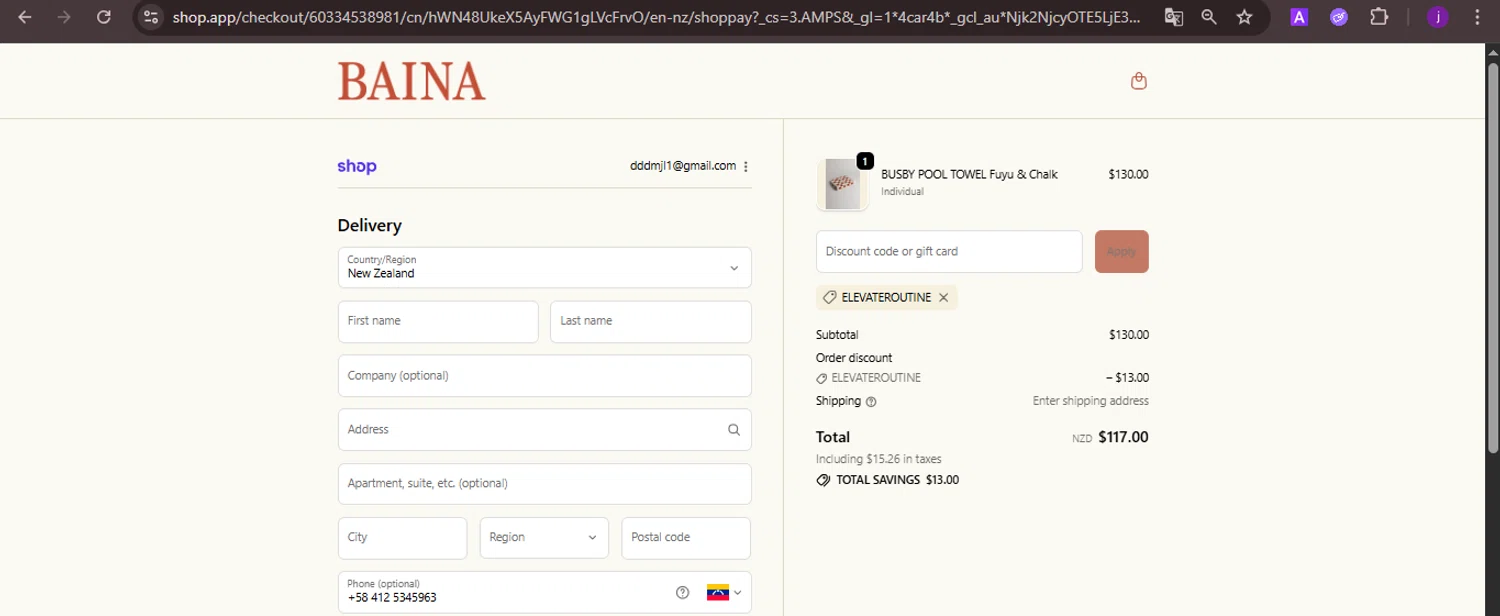
Task: Click the Discount code or gift card field
Action: (x=949, y=252)
